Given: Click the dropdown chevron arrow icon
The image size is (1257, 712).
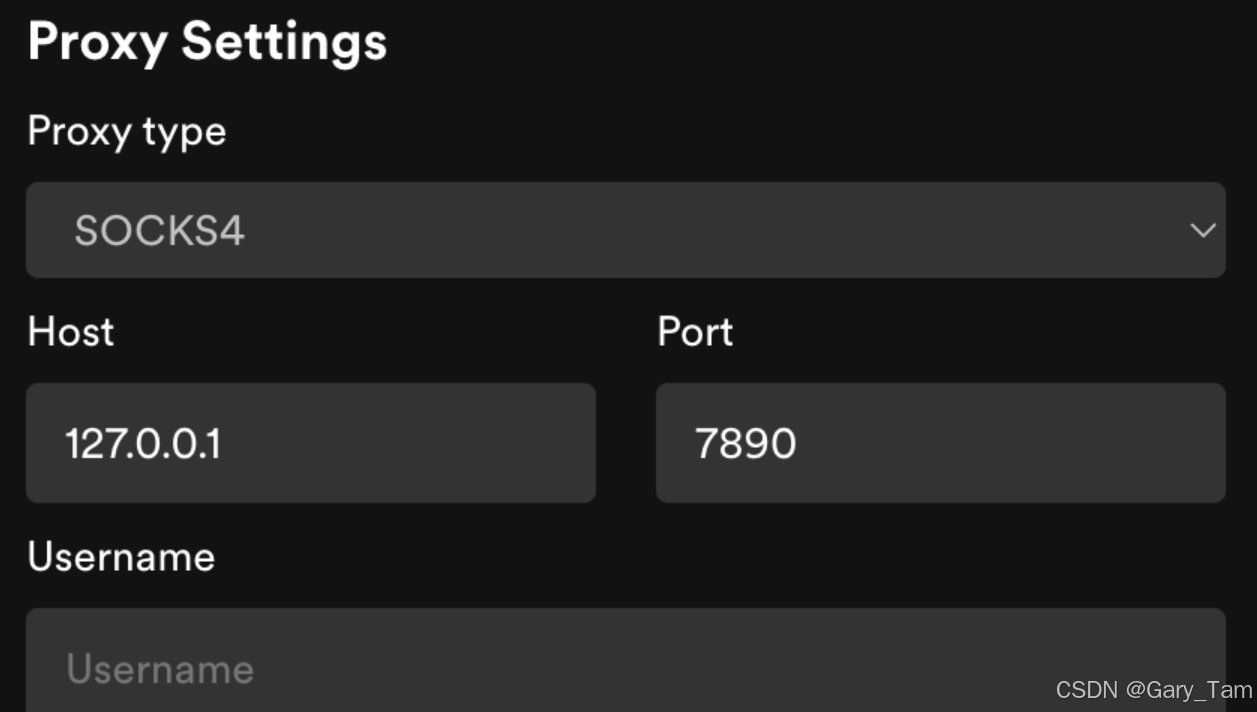Looking at the screenshot, I should coord(1202,230).
